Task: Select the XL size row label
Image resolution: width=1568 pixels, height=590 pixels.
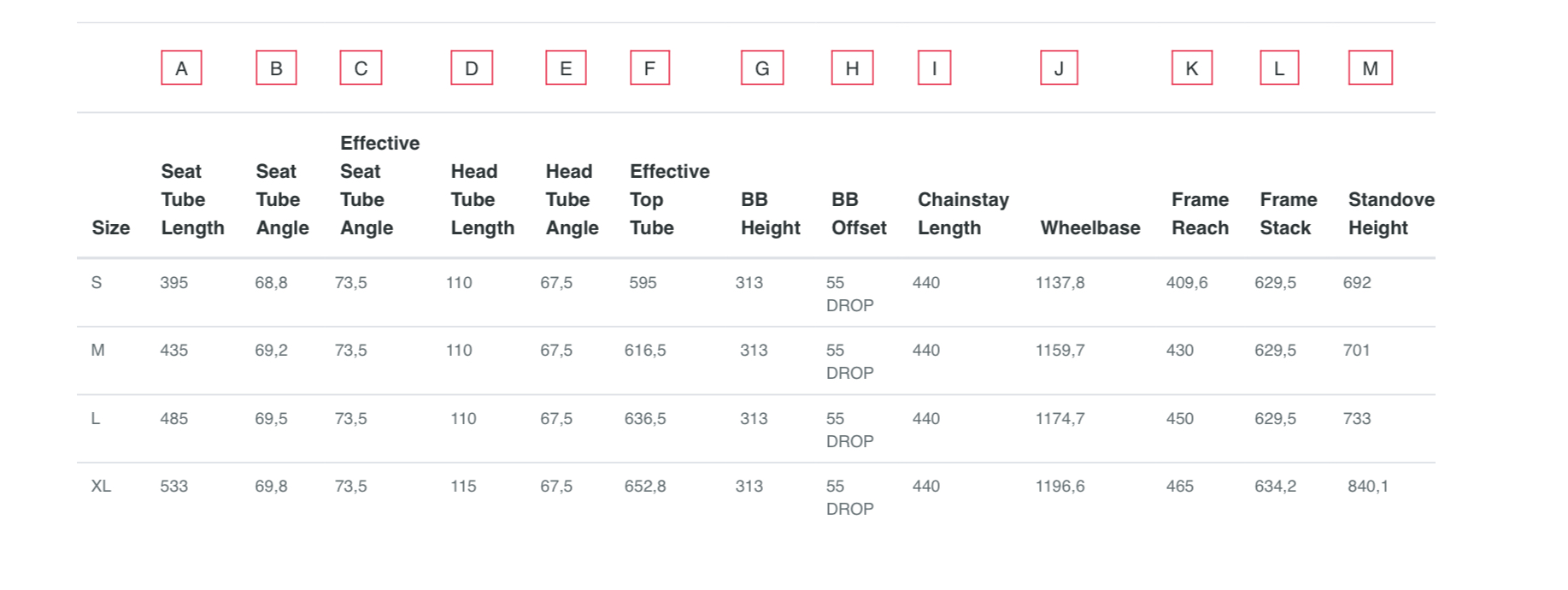Action: click(101, 487)
